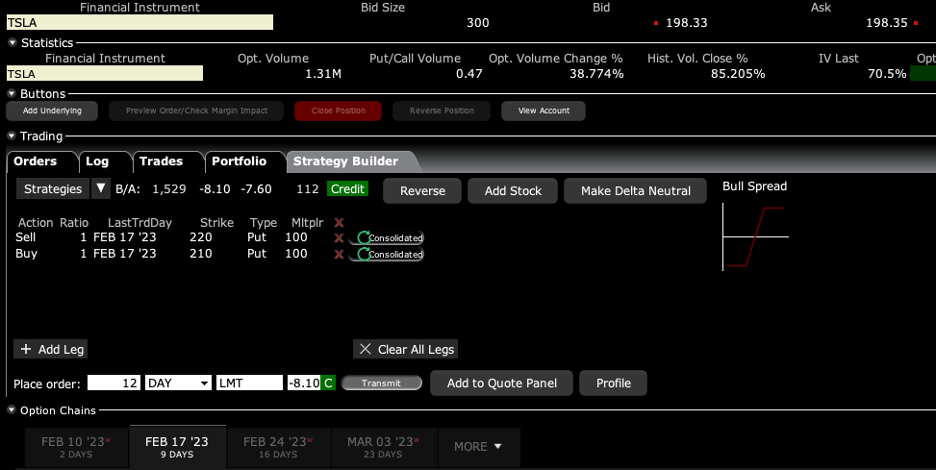Click the green C credit box beside the price

[328, 383]
